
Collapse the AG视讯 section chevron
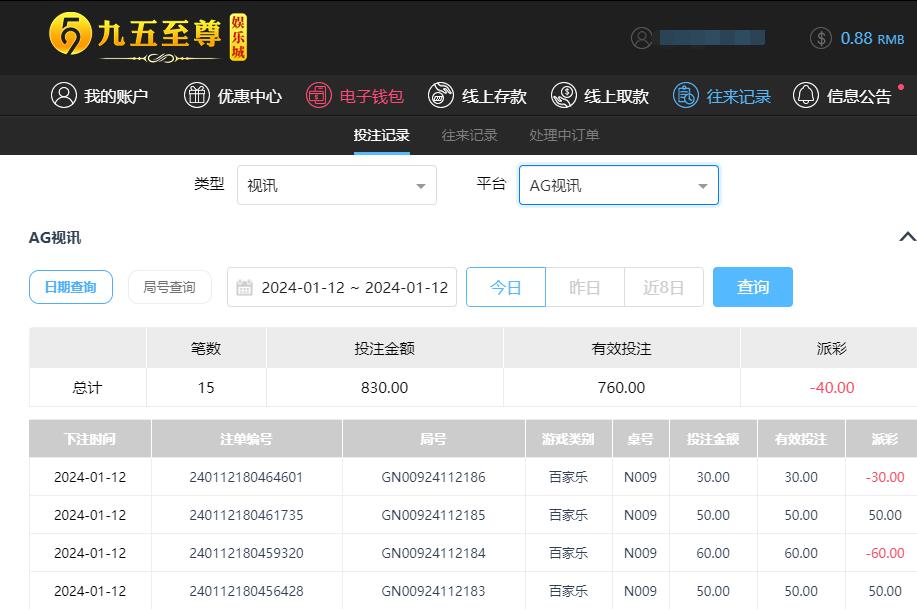click(x=908, y=237)
